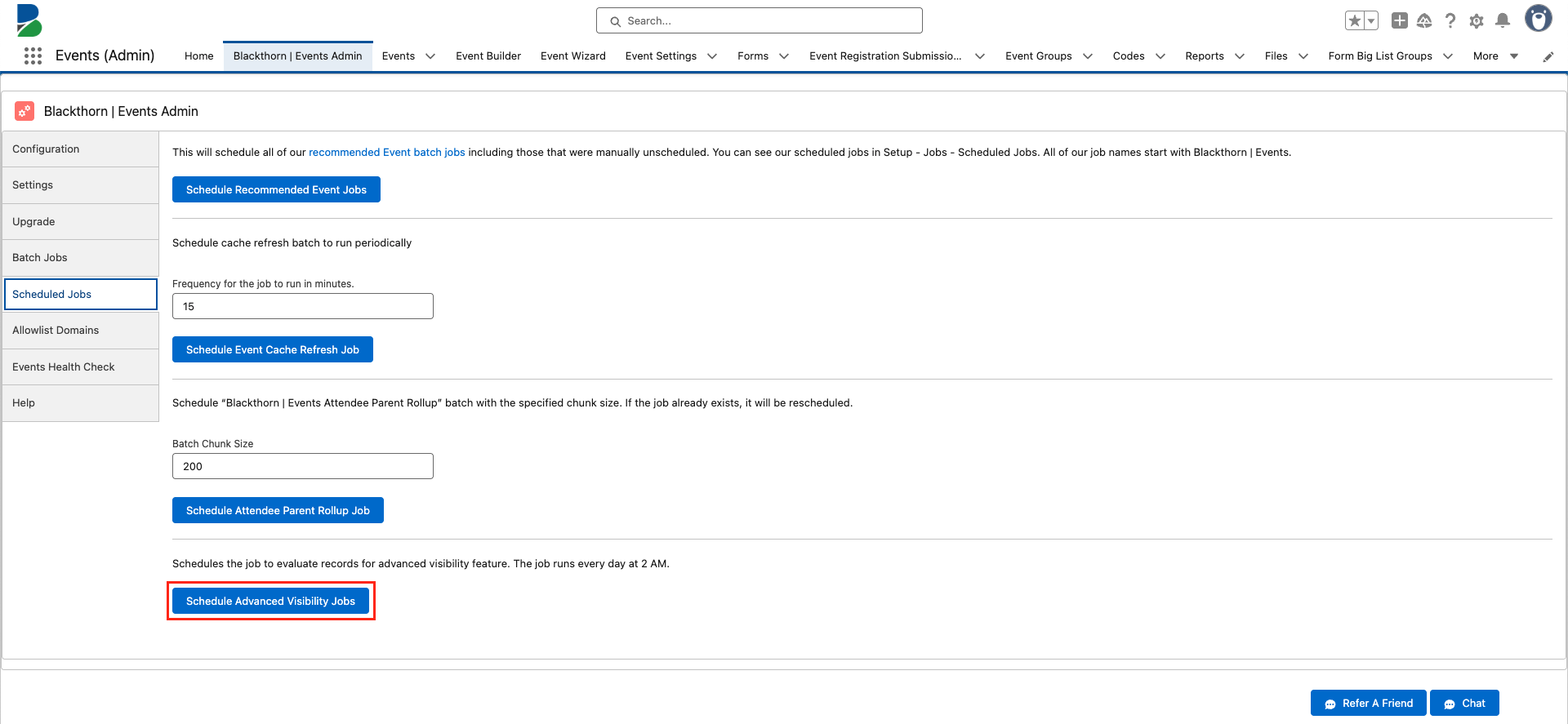This screenshot has width=1568, height=724.
Task: Click Schedule Advanced Visibility Jobs
Action: coord(270,601)
